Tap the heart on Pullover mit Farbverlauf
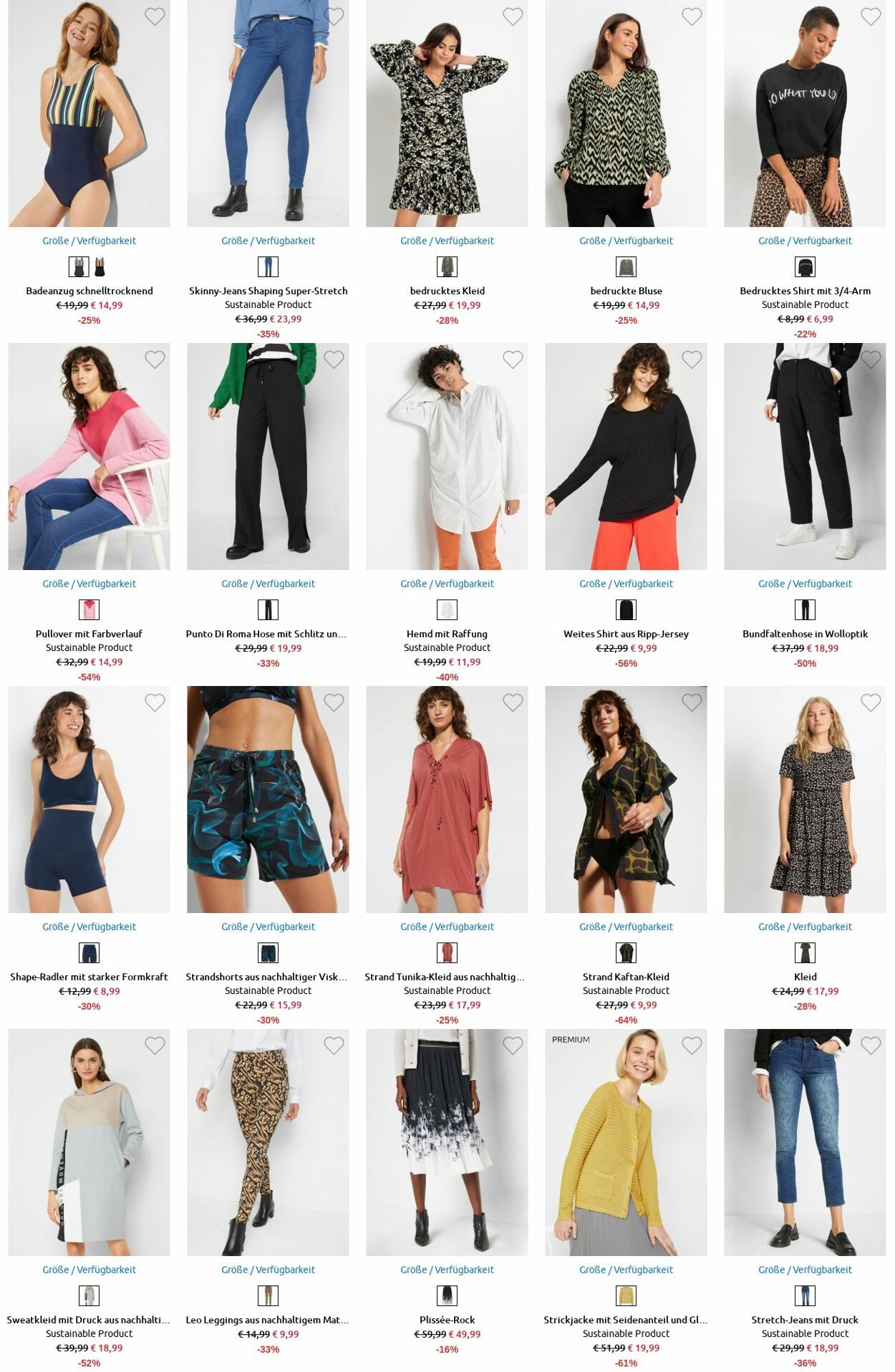This screenshot has width=895, height=1372. click(x=155, y=359)
